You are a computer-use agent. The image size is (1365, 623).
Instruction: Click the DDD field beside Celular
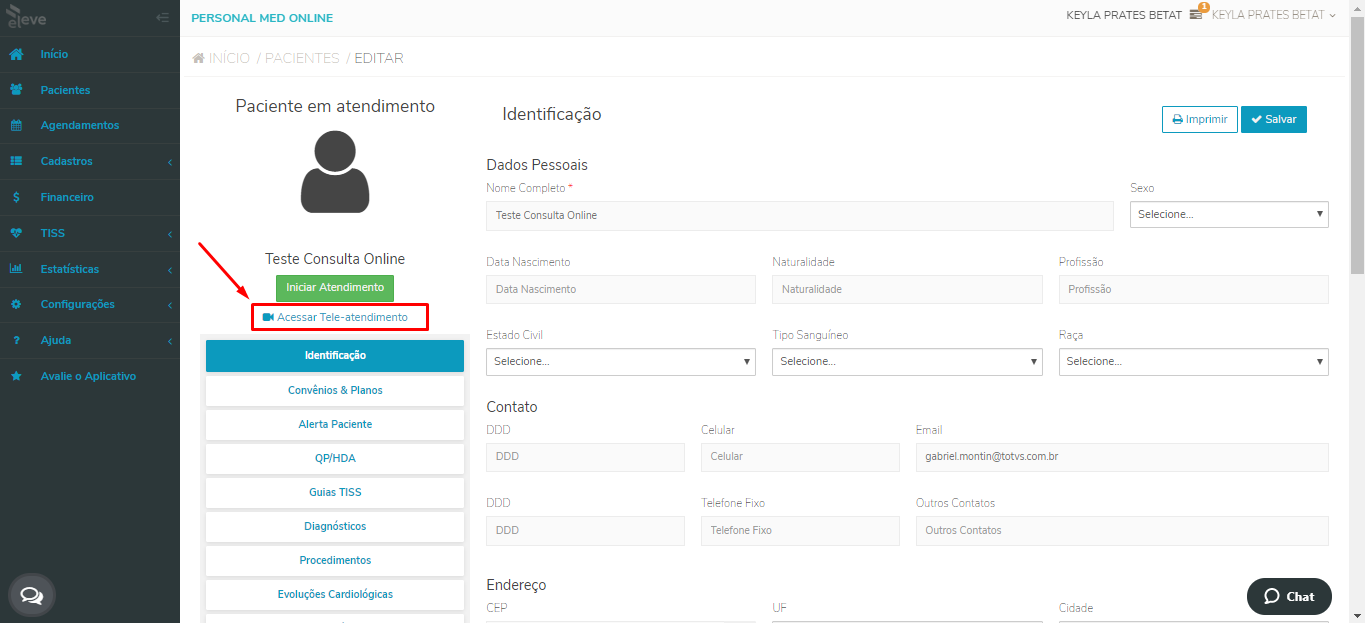(585, 456)
